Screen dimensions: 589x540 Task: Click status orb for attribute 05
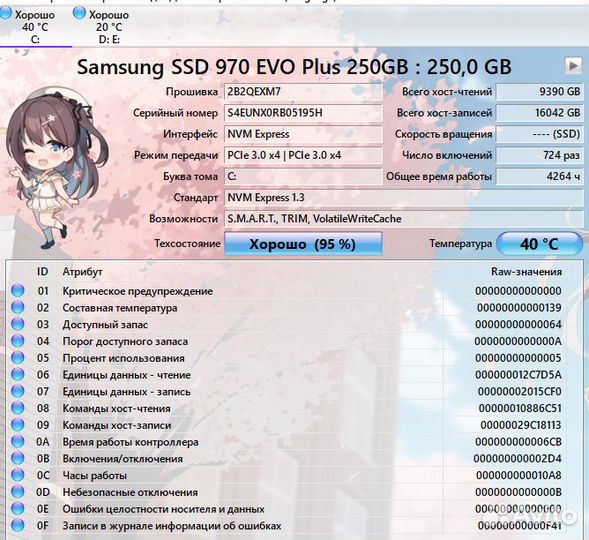click(17, 357)
